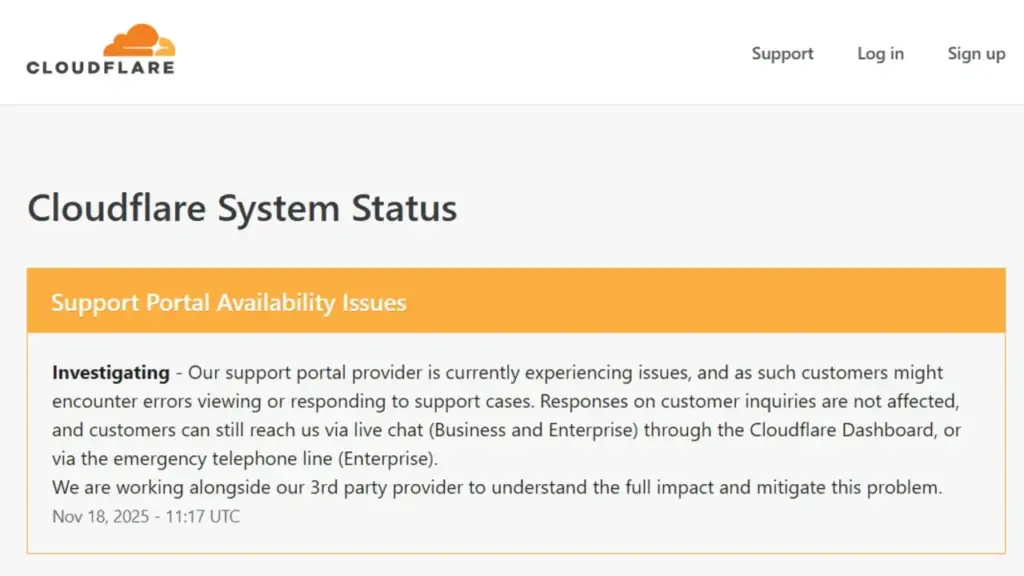Select the Cloudflare System Status page heading
The width and height of the screenshot is (1024, 576).
pos(244,209)
